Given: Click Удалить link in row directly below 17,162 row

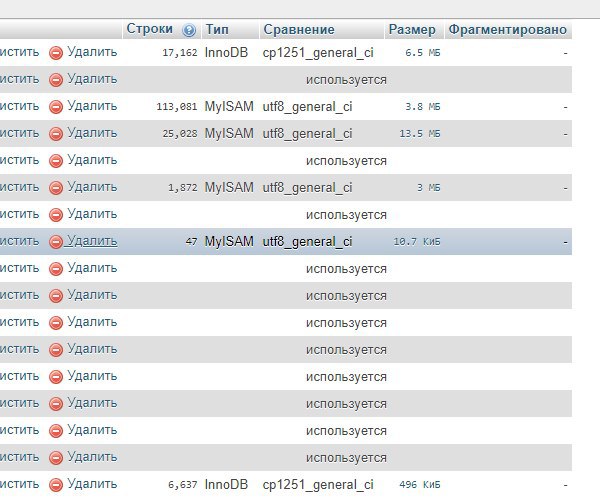Looking at the screenshot, I should pyautogui.click(x=92, y=79).
